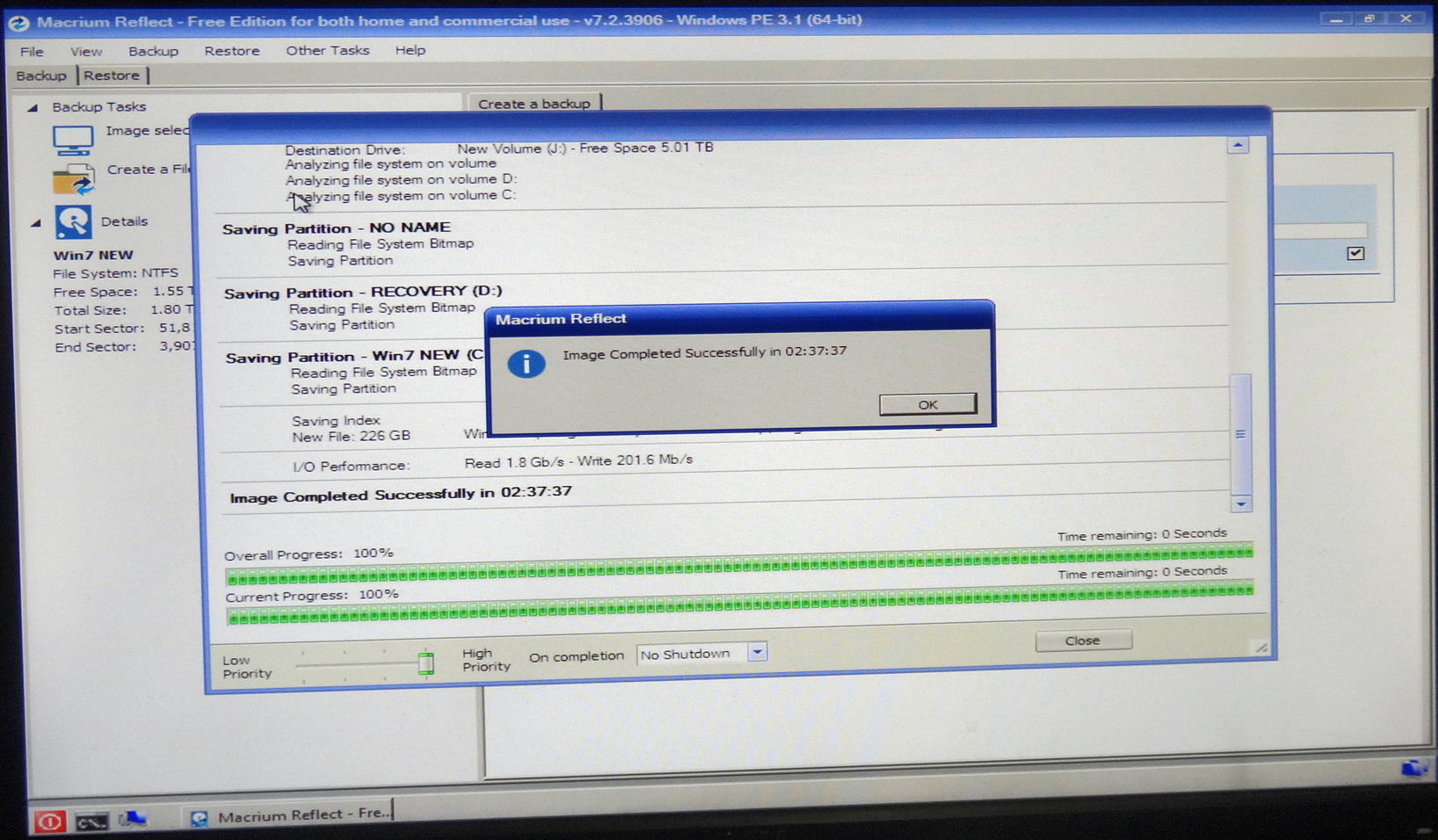The image size is (1438, 840).
Task: Click 'Image Completed Successfully in 02:37:37' log line
Action: [x=401, y=495]
